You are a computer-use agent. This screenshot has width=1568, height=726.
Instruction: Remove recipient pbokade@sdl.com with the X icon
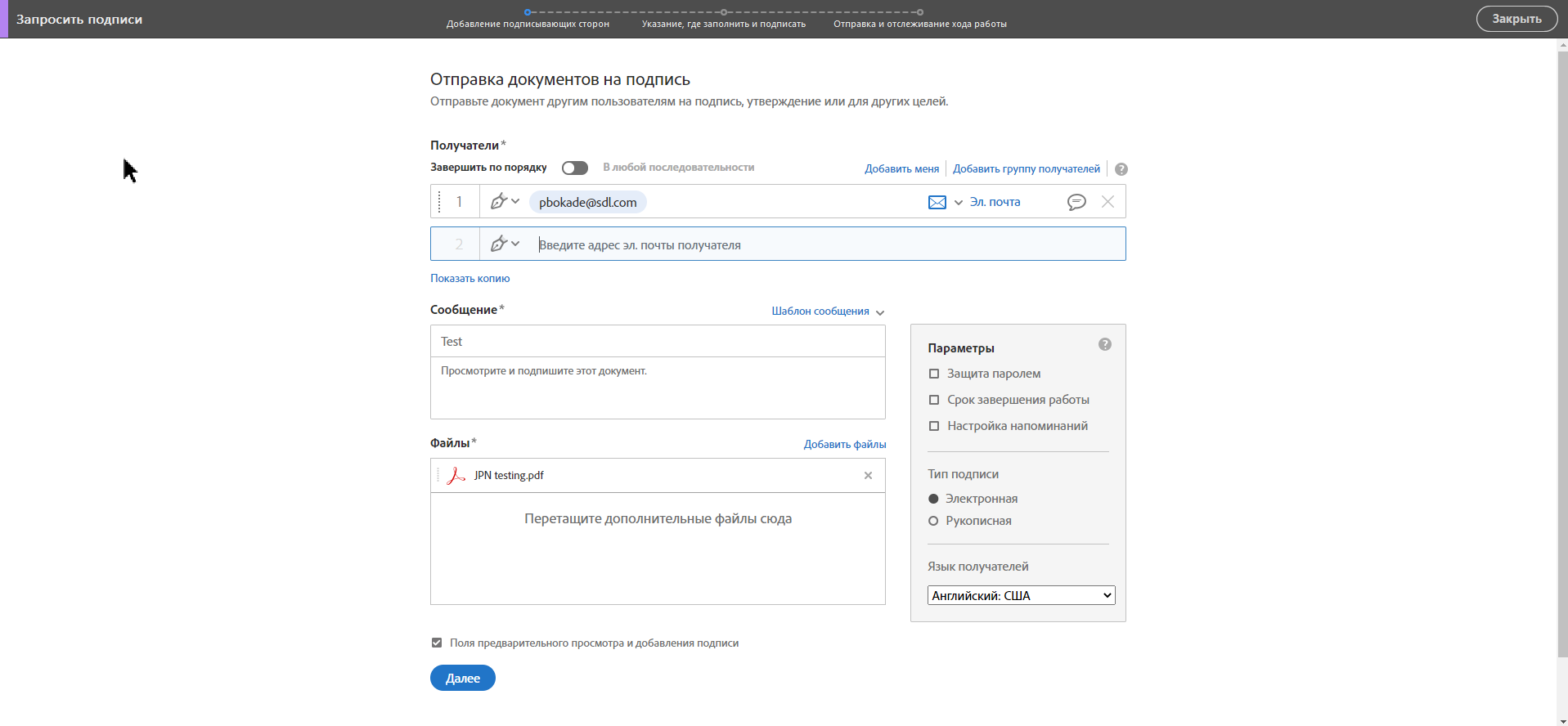(1107, 202)
